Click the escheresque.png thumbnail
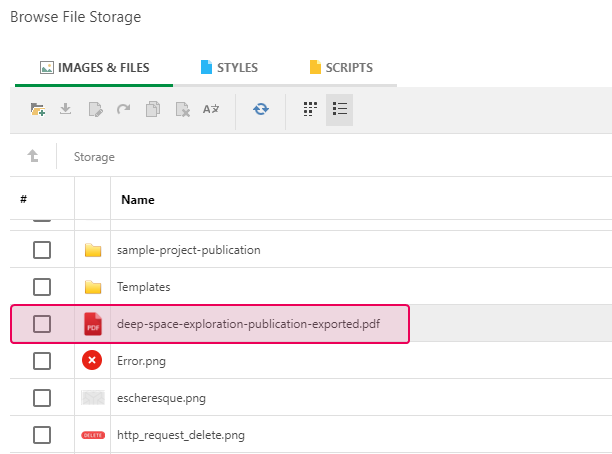 tap(93, 397)
